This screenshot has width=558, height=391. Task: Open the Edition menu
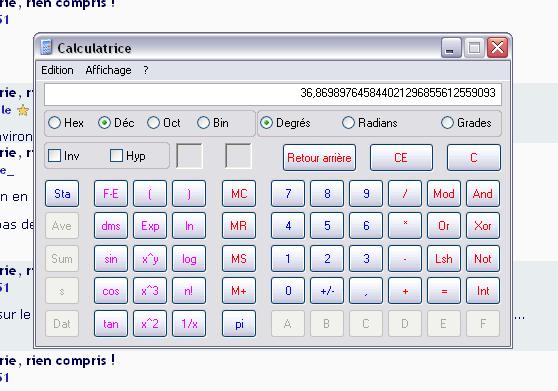pyautogui.click(x=57, y=70)
